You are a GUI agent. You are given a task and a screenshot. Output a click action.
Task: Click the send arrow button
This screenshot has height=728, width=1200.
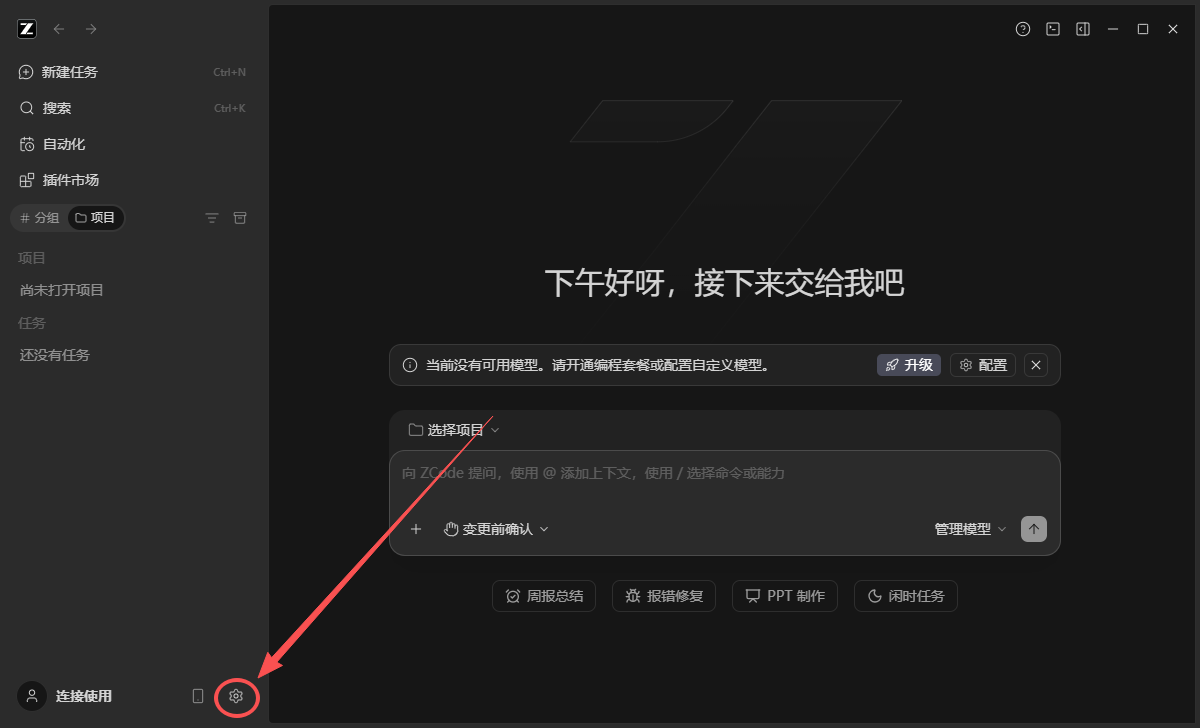click(x=1034, y=529)
